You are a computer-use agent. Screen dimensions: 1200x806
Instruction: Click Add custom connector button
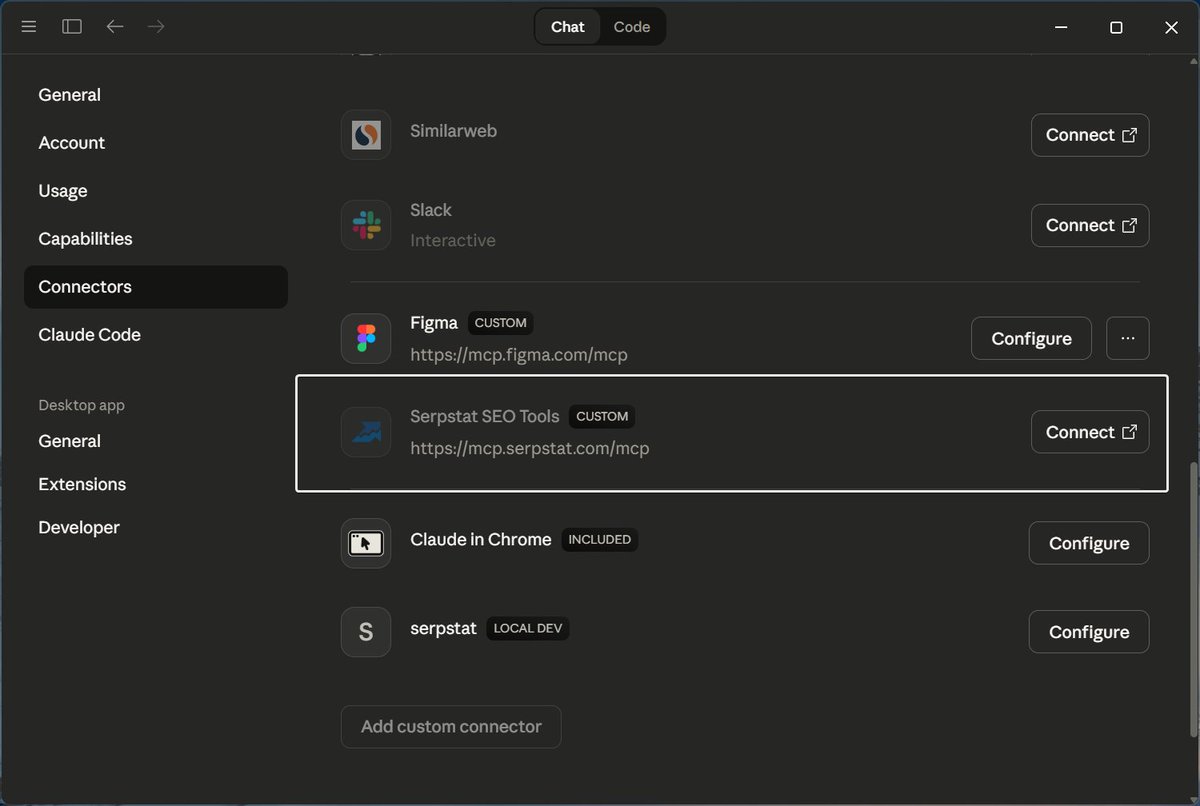coord(451,727)
